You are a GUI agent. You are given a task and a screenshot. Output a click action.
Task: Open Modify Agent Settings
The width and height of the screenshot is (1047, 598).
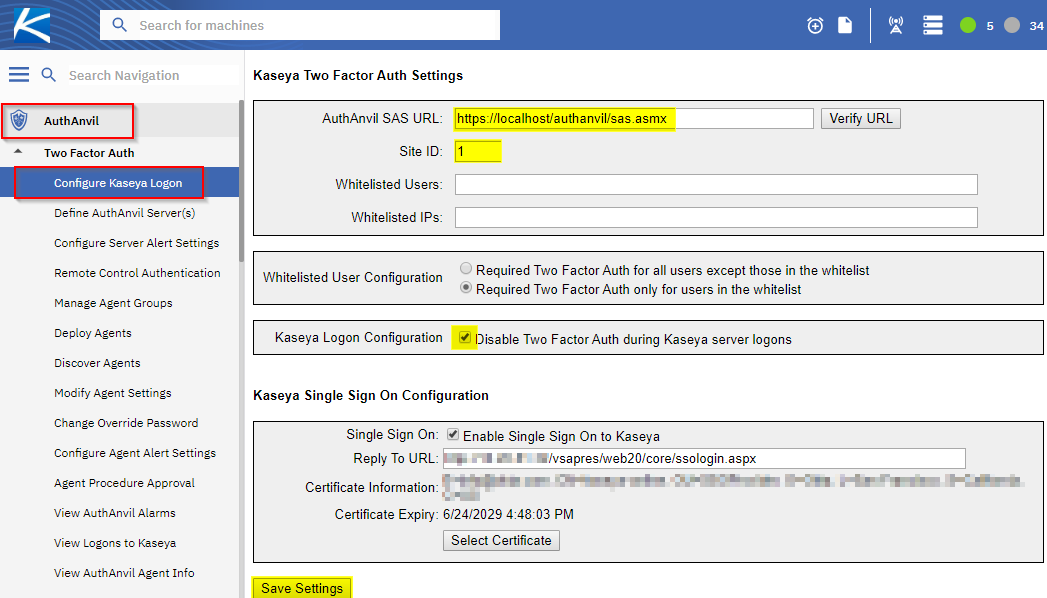[113, 393]
